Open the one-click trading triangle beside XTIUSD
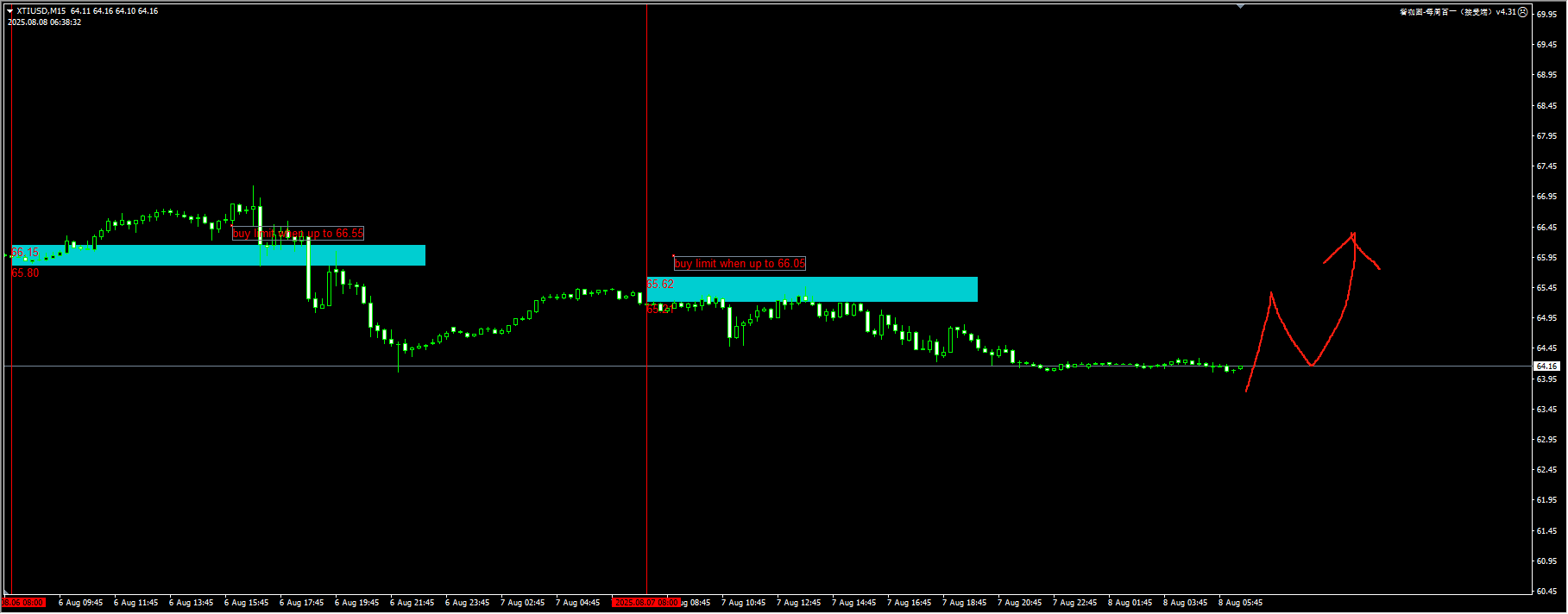The width and height of the screenshot is (1568, 614). point(10,11)
